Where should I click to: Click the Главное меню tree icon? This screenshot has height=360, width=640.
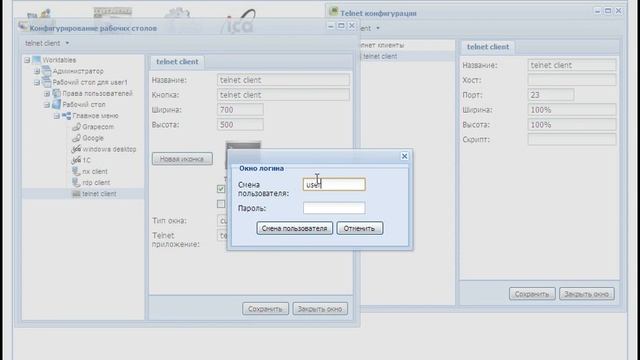click(x=66, y=116)
